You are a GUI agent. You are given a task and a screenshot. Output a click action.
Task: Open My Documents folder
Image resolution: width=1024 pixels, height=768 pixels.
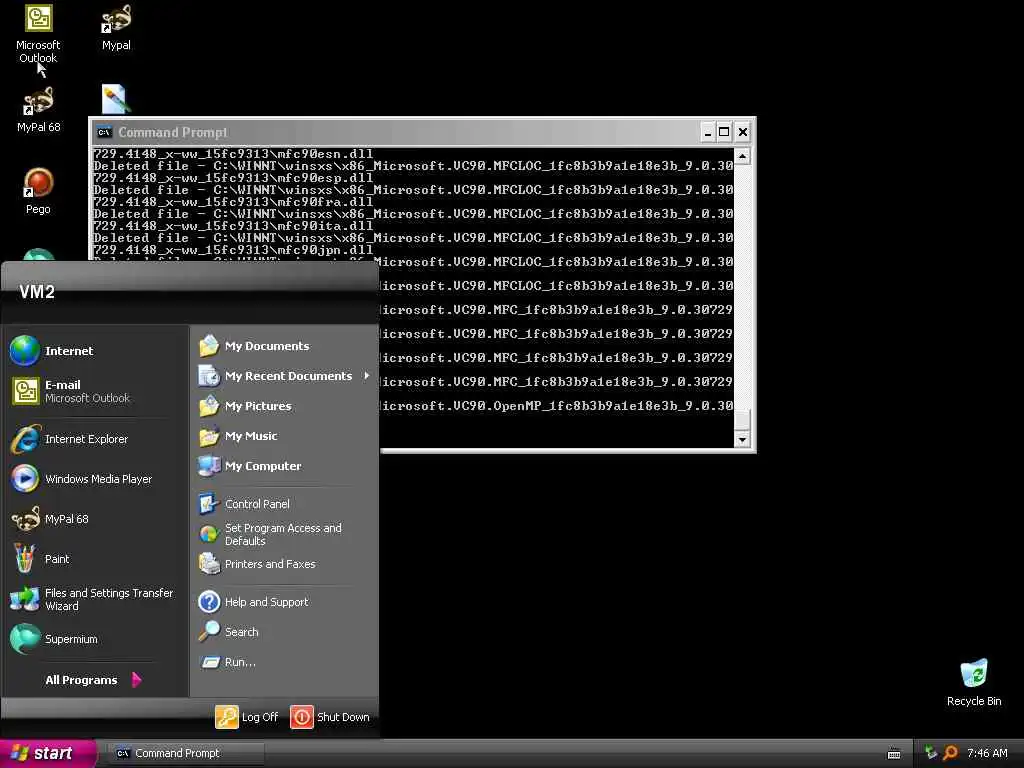[x=285, y=346]
